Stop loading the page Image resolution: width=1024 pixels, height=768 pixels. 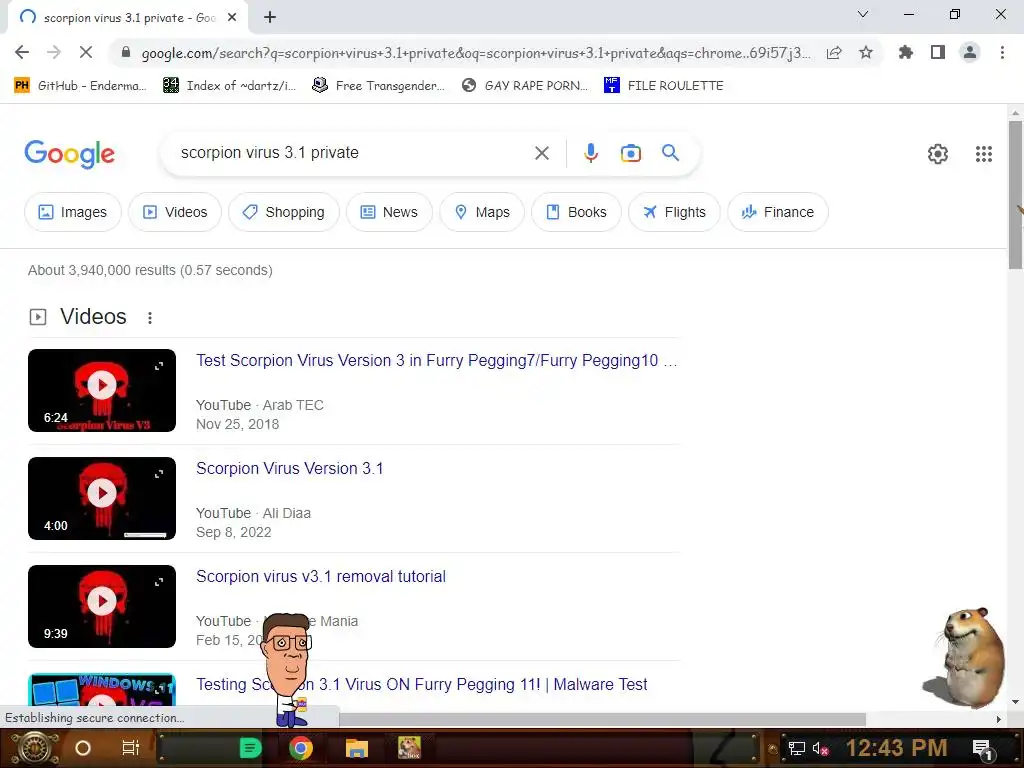[x=86, y=52]
